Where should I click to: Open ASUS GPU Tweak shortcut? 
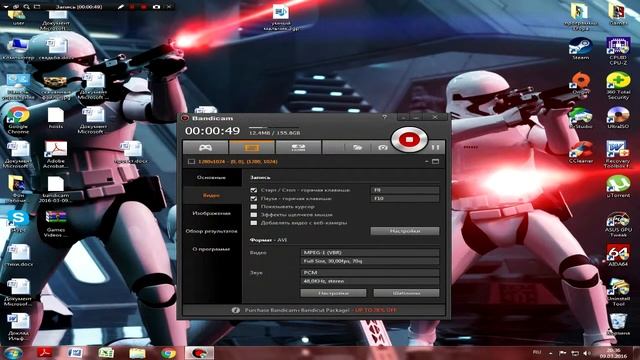(618, 224)
